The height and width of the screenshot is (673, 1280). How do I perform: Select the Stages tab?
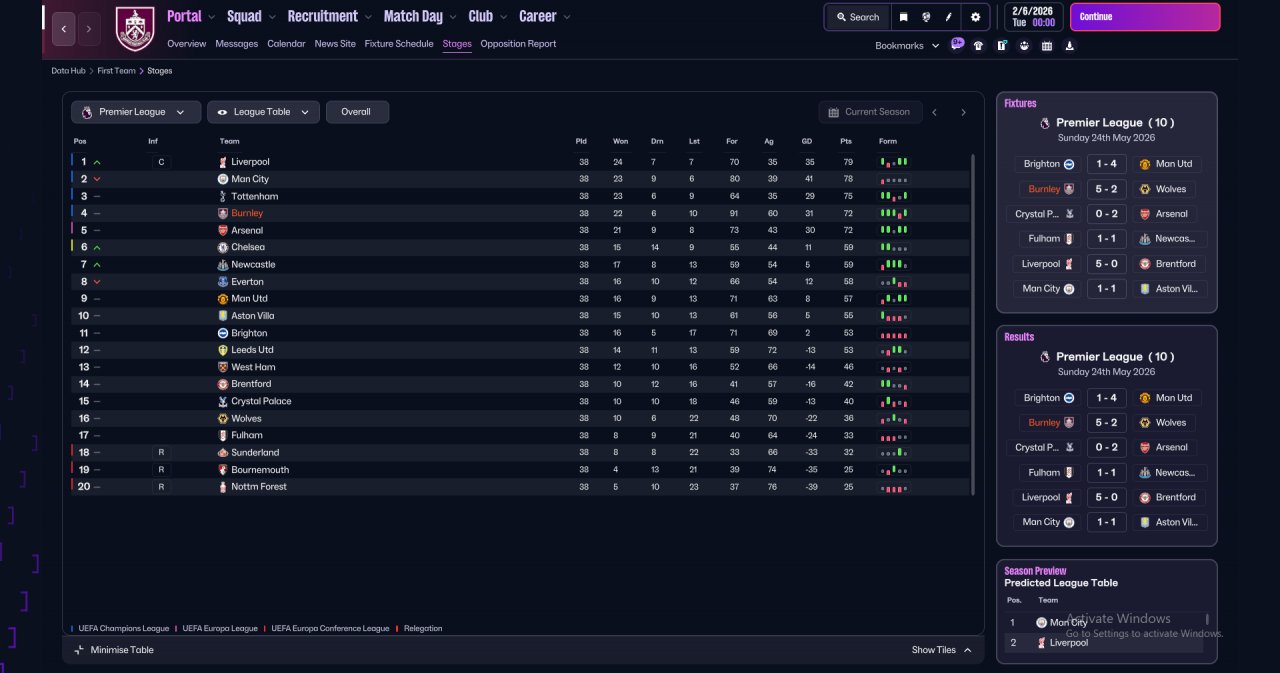[x=457, y=44]
